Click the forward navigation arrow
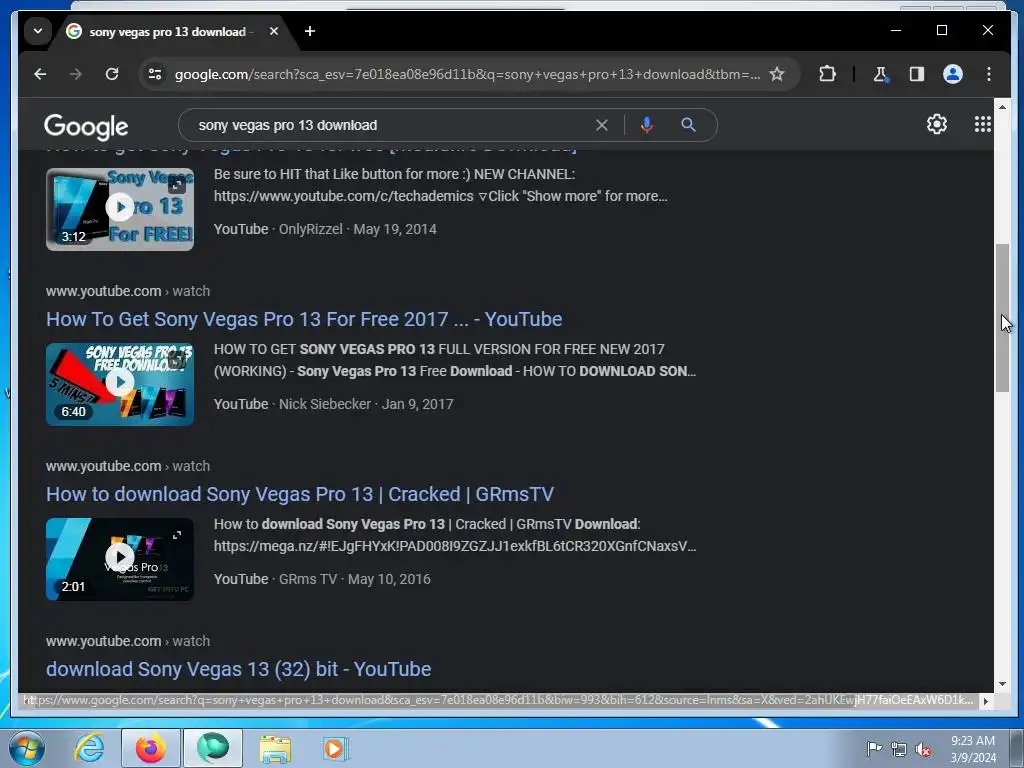 coord(76,74)
